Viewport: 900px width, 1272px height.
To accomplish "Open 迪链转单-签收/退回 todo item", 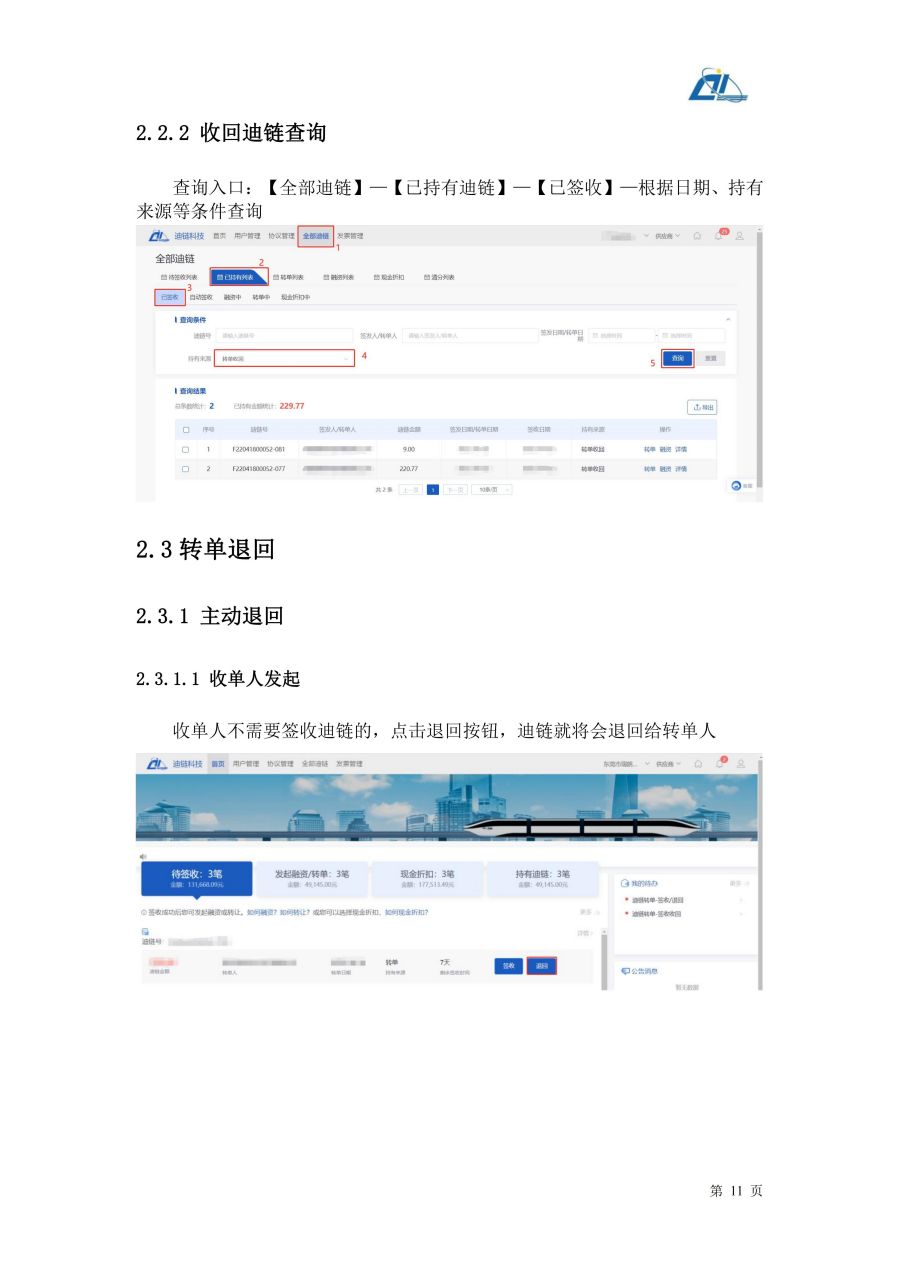I will (659, 900).
